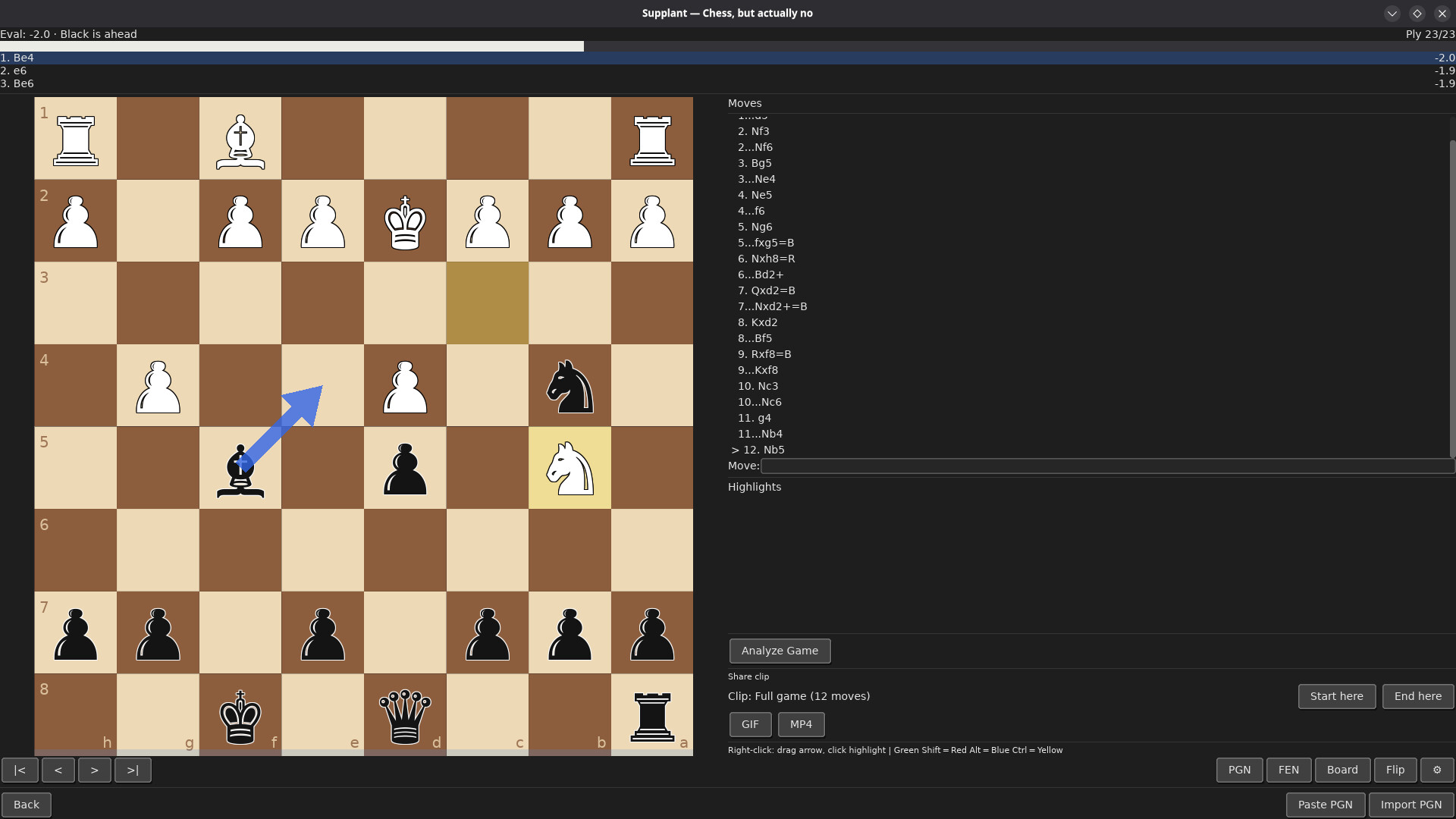The image size is (1456, 819).
Task: Jump to last move button
Action: coord(133,770)
